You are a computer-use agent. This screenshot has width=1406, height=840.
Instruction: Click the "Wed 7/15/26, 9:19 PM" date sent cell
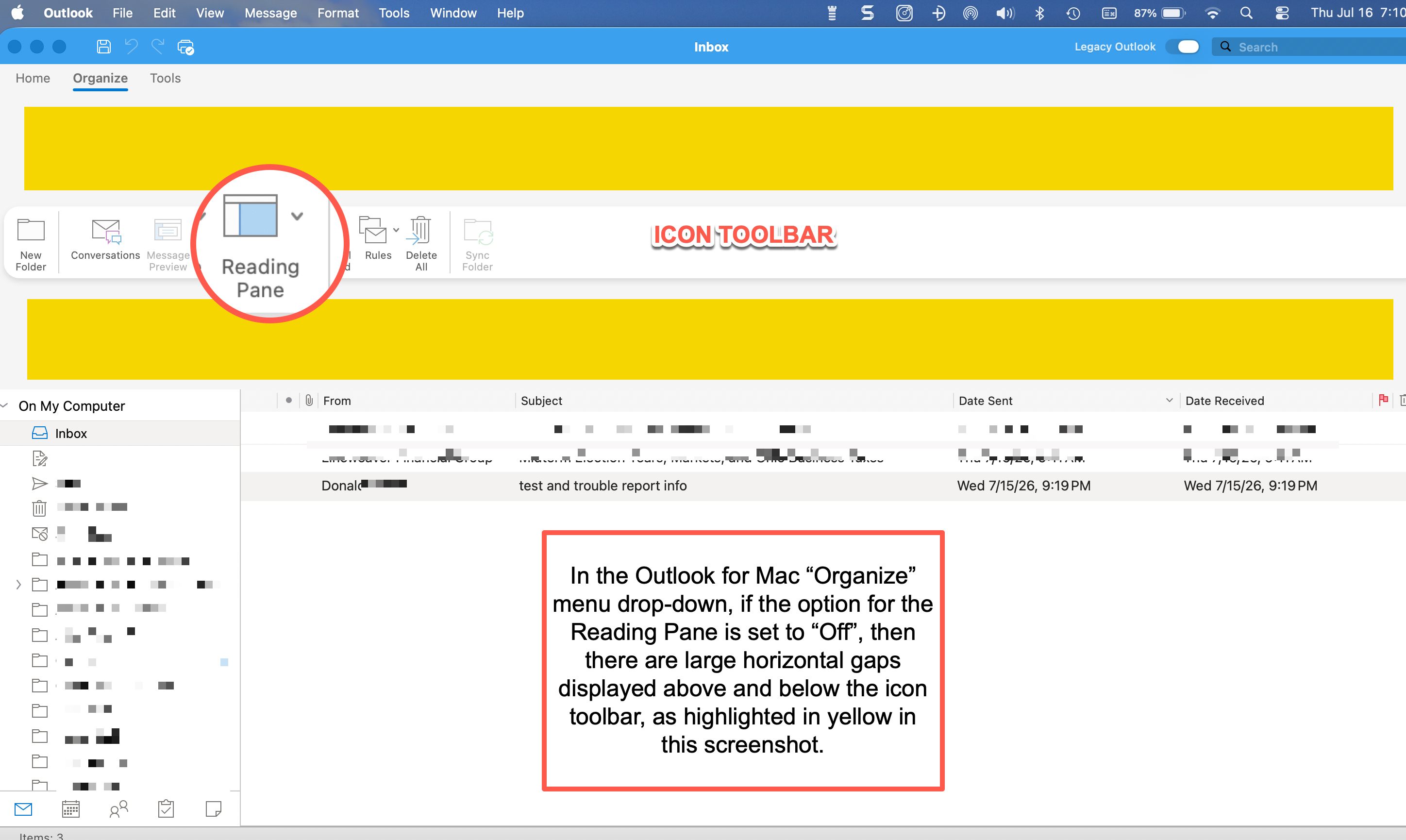(1023, 486)
